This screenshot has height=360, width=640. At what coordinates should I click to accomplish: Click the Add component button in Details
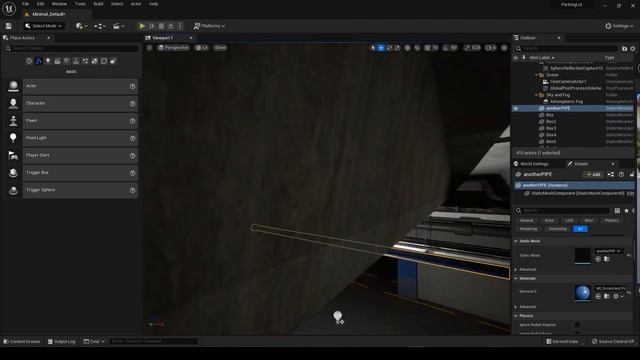click(x=593, y=174)
